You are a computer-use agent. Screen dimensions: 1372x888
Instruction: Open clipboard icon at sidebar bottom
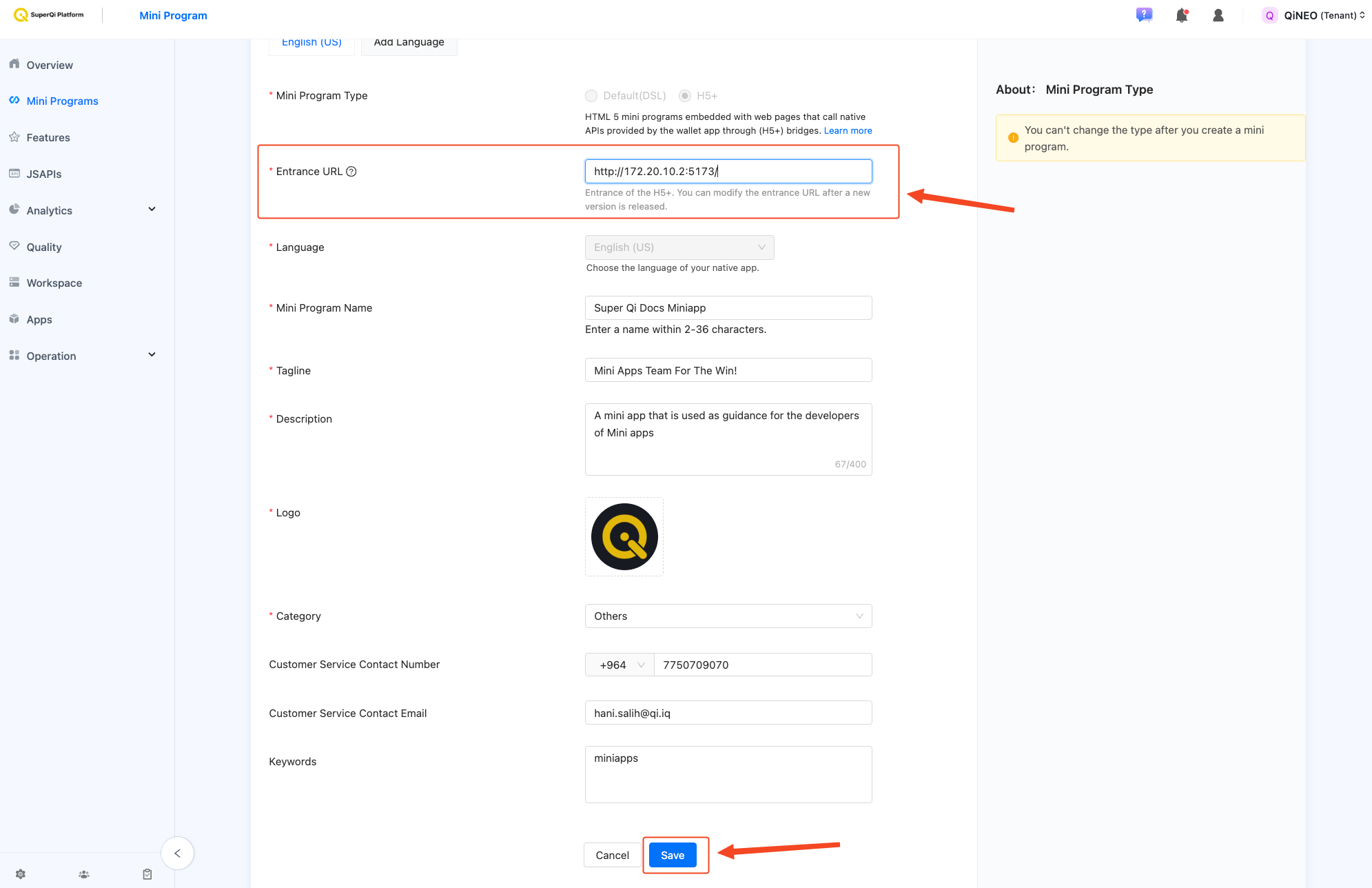click(x=147, y=874)
